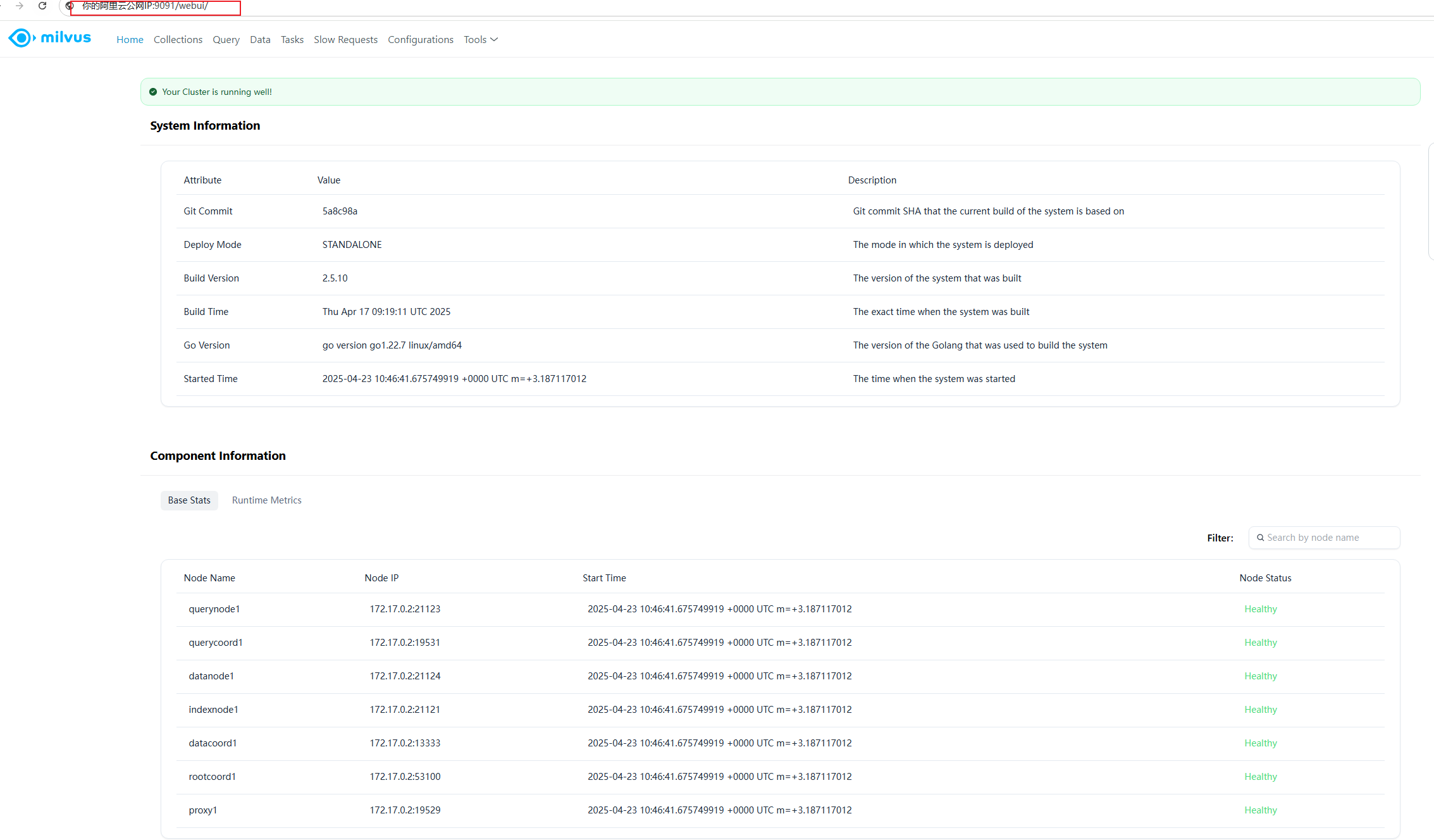Click the querynode1 Healthy status

click(x=1260, y=609)
